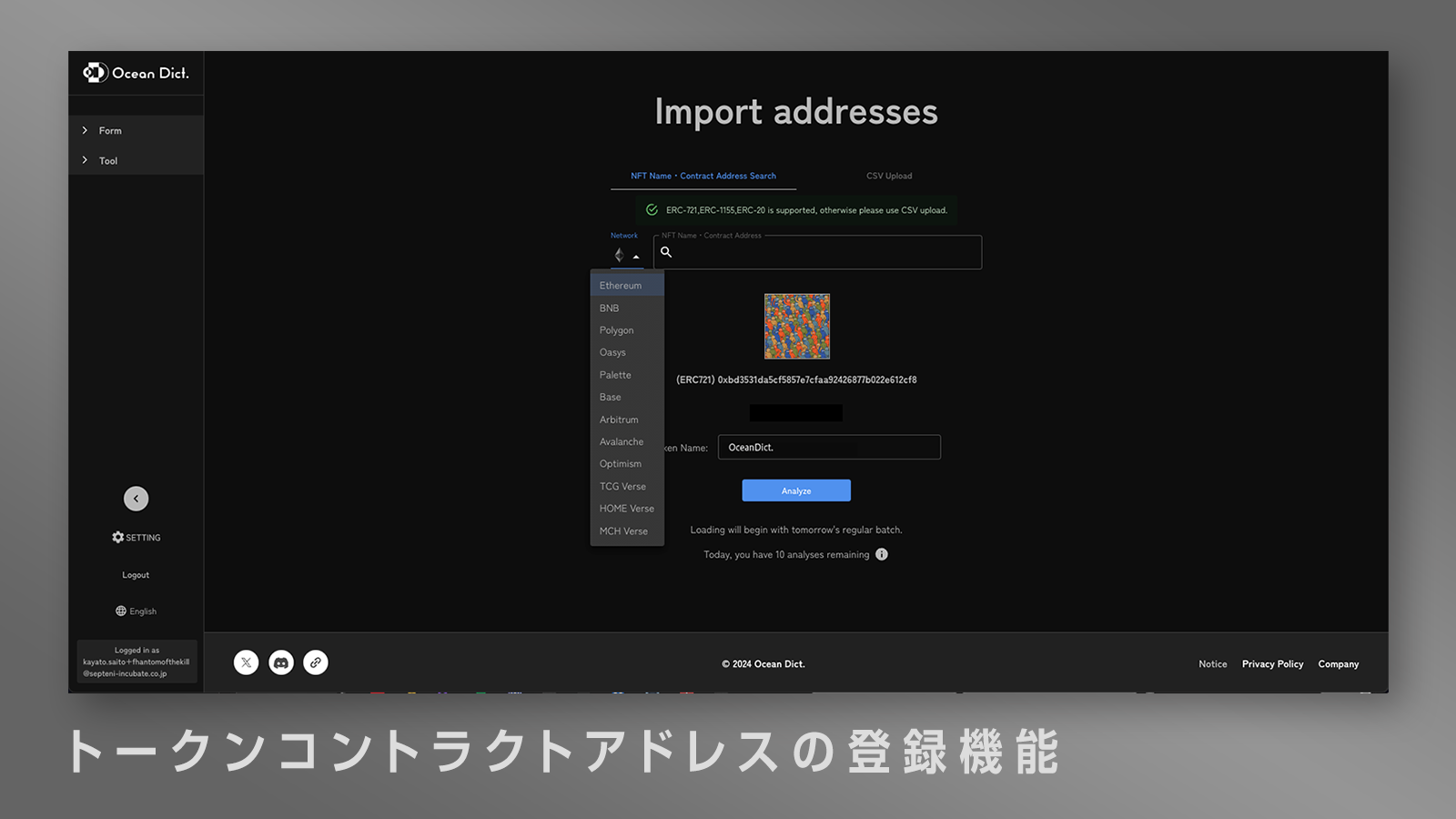Open the X (Twitter) social link

click(247, 662)
